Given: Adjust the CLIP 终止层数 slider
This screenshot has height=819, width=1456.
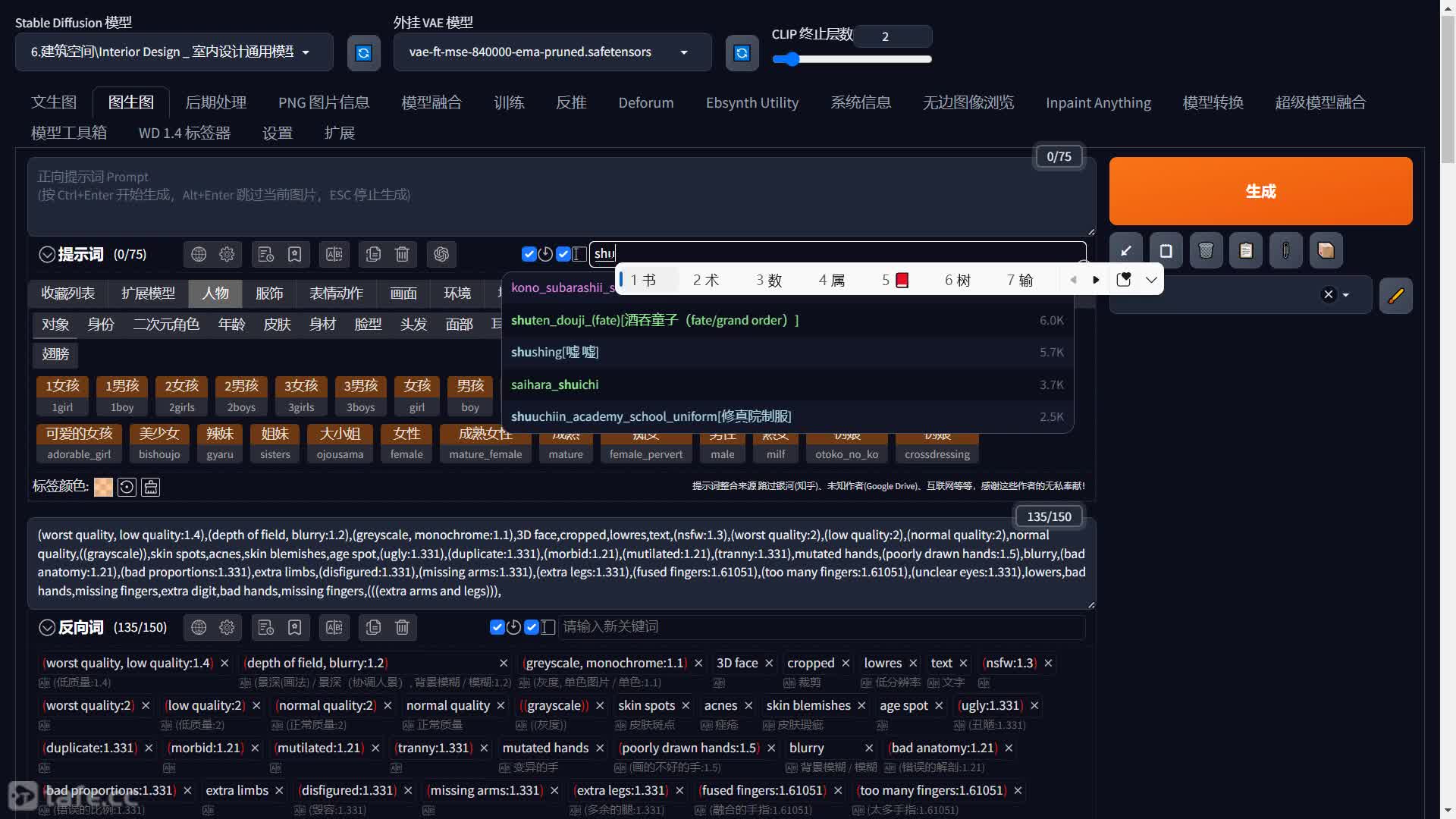Looking at the screenshot, I should (852, 59).
